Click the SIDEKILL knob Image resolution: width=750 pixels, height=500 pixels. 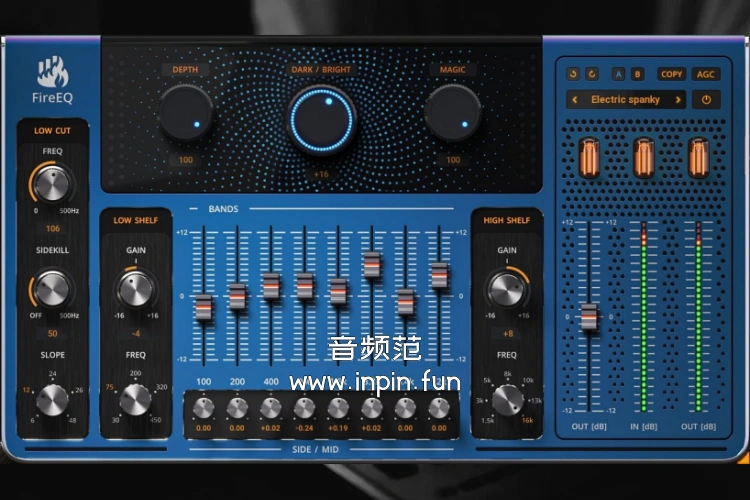[x=52, y=289]
